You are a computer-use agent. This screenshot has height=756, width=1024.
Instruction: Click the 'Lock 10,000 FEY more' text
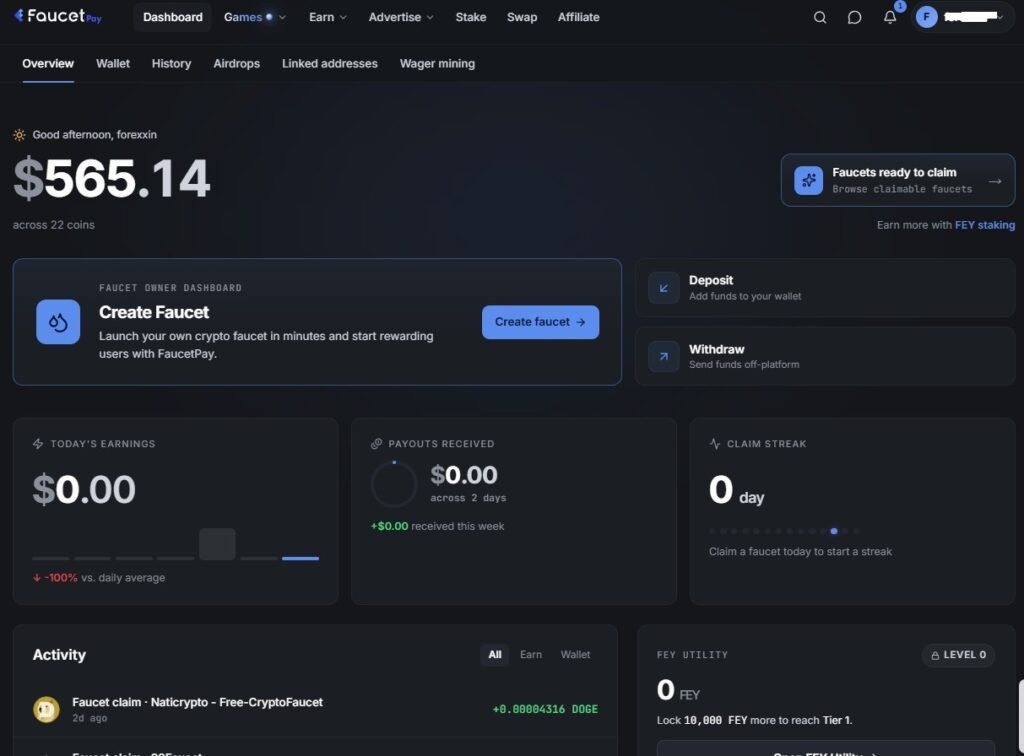[x=754, y=720]
